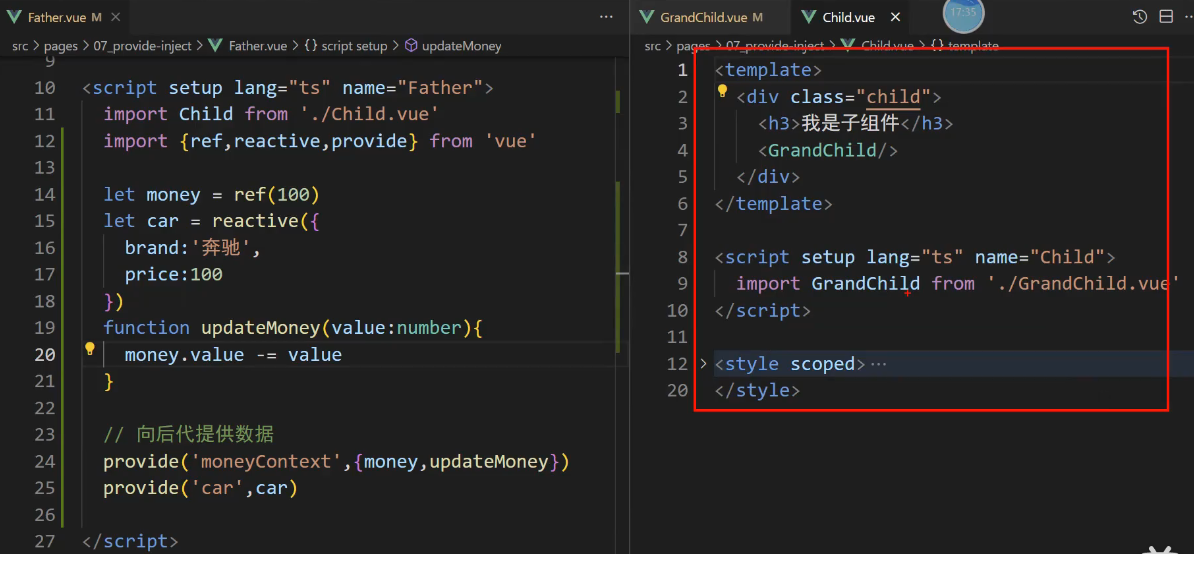Click the "child" class value in Child.vue
The image size is (1194, 561).
(x=894, y=97)
